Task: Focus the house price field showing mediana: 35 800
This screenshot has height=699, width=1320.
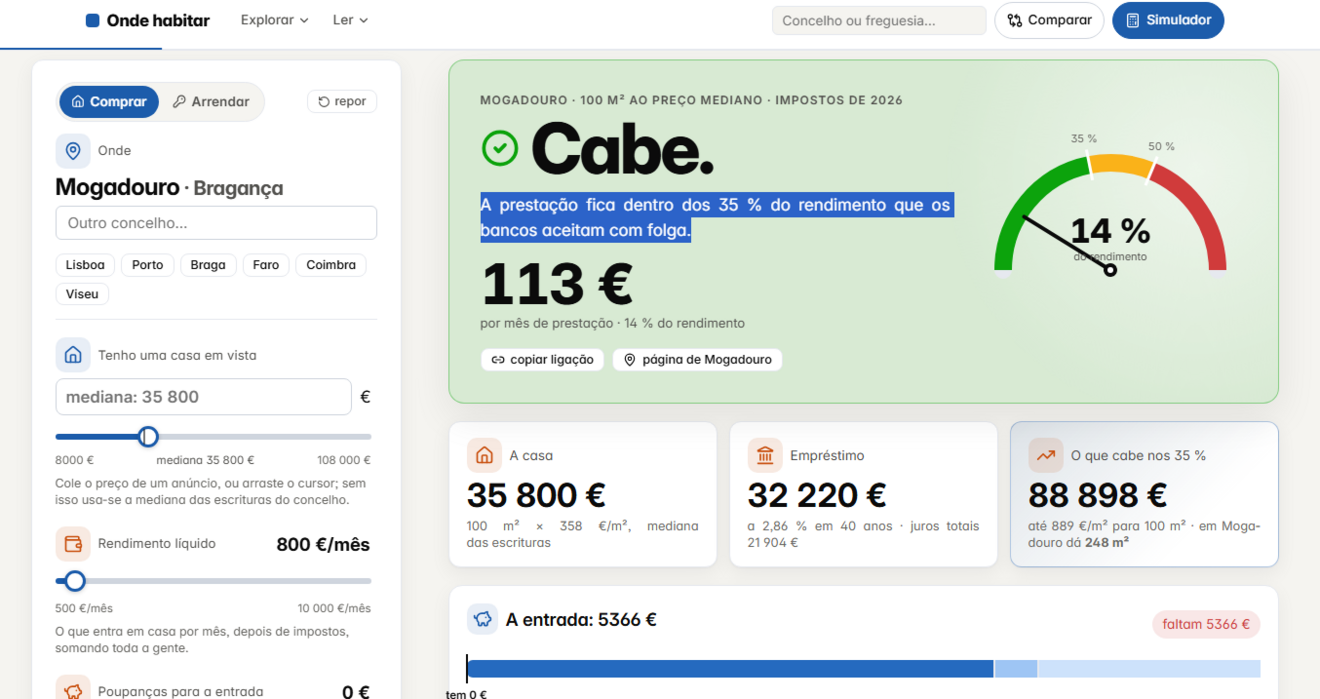Action: [204, 397]
